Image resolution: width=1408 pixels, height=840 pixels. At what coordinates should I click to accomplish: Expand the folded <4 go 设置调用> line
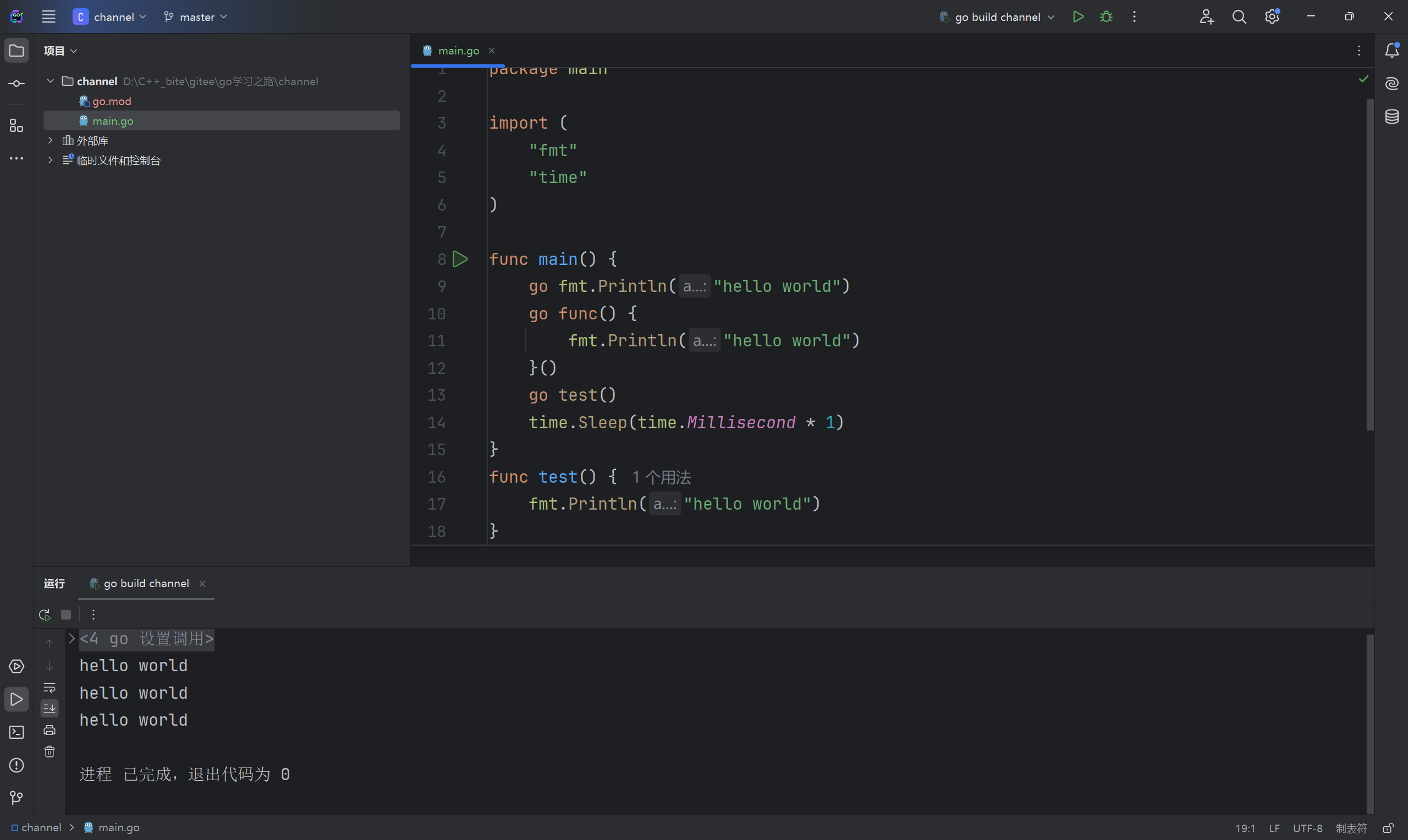pos(72,638)
